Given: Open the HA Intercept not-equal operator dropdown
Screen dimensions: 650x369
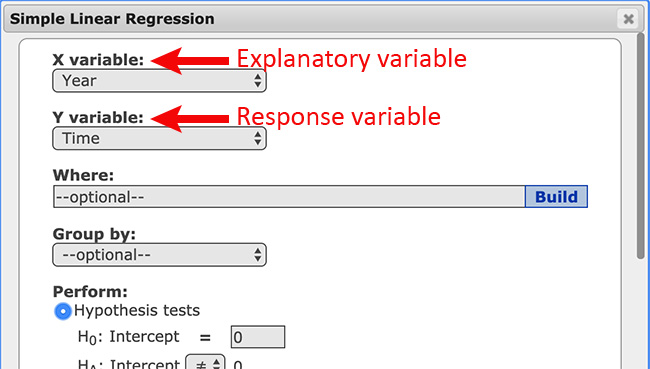Looking at the screenshot, I should click(206, 363).
